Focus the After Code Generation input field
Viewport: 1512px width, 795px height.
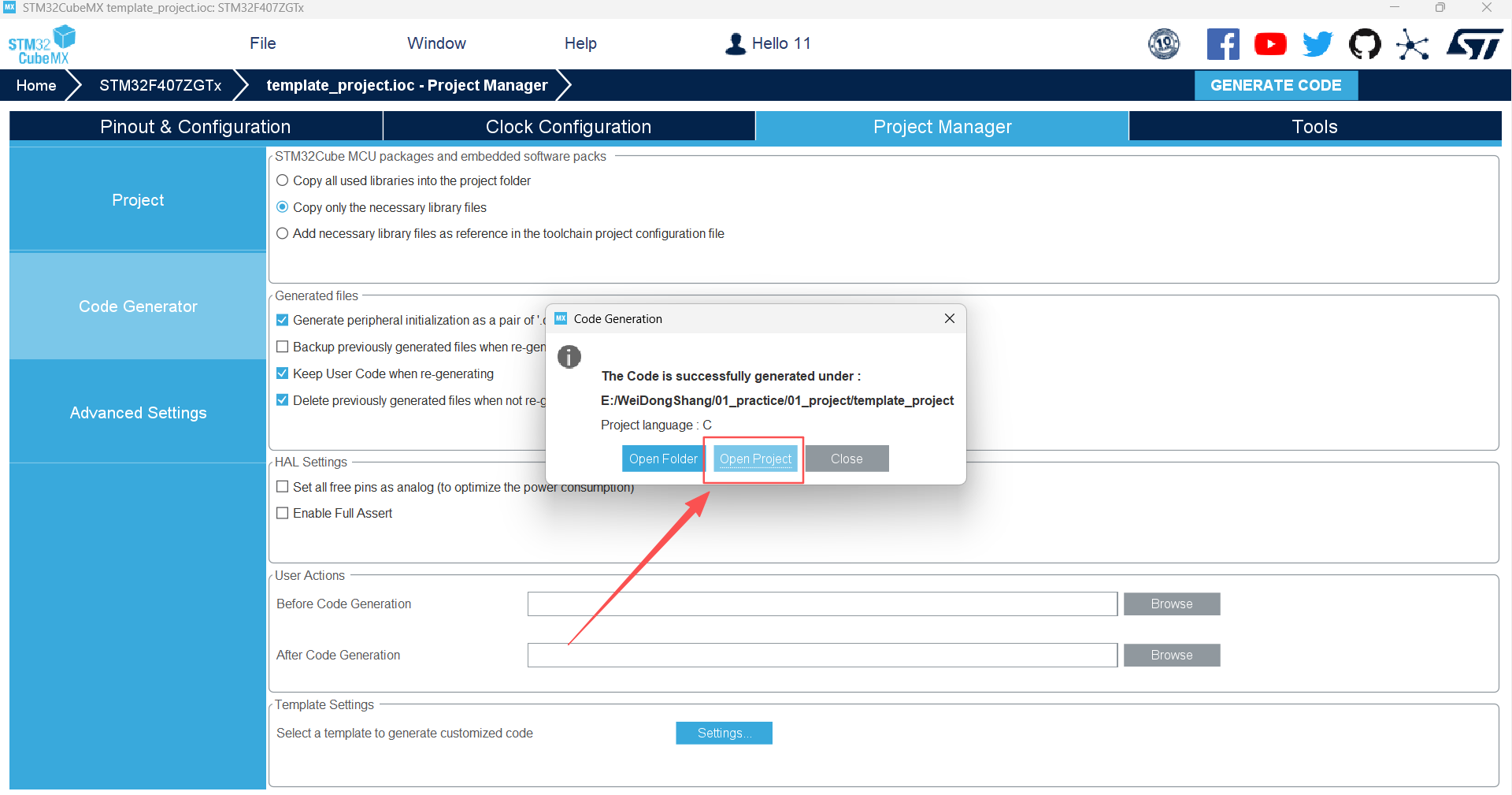pyautogui.click(x=822, y=655)
